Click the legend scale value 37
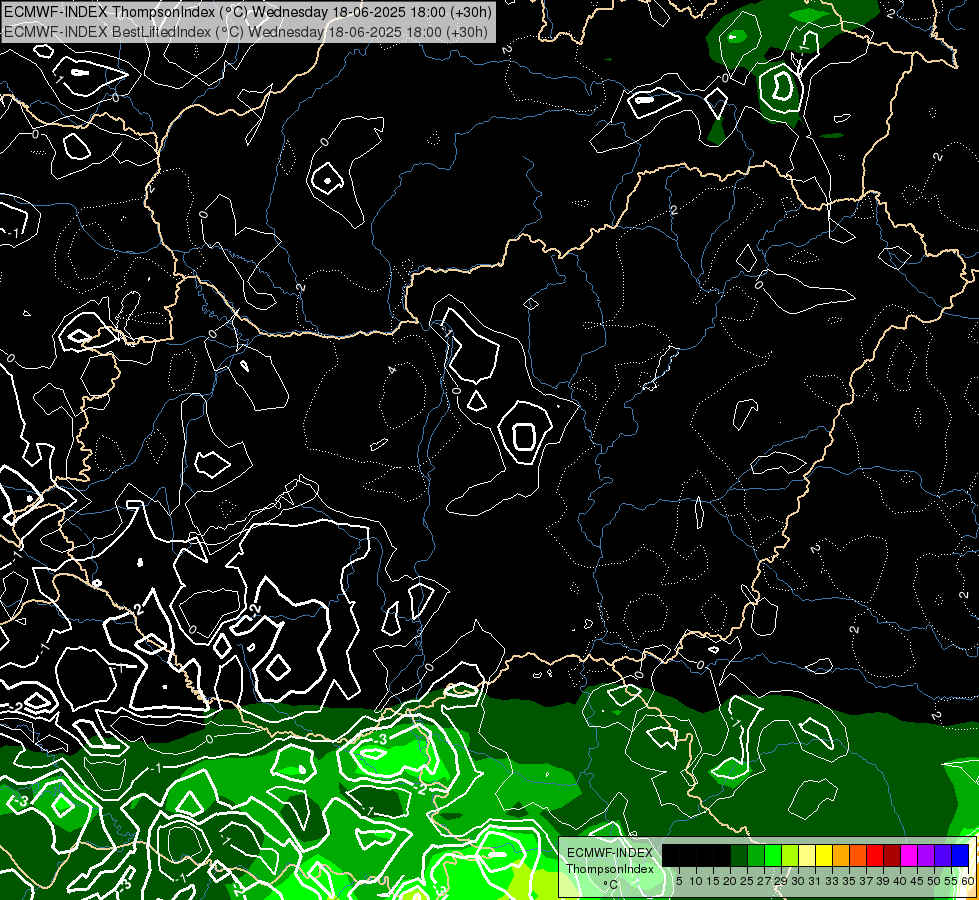Screen dimensions: 979x900 coord(867,881)
